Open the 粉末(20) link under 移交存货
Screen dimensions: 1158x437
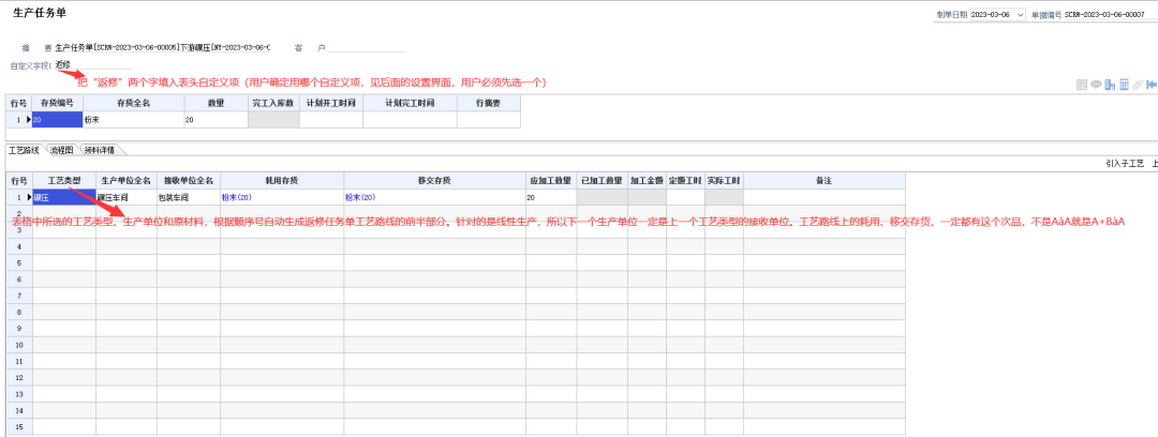360,198
